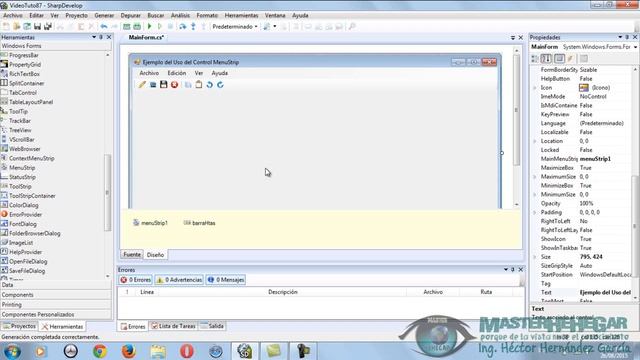Open the Formato menu
Image resolution: width=640 pixels, height=360 pixels.
[x=207, y=16]
